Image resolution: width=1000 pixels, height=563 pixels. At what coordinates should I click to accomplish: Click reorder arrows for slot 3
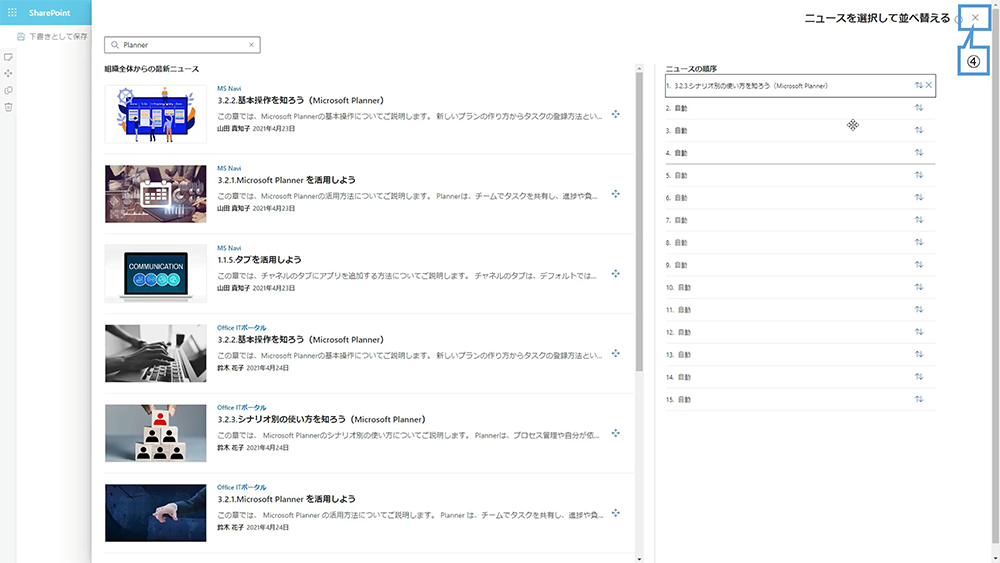[x=918, y=130]
